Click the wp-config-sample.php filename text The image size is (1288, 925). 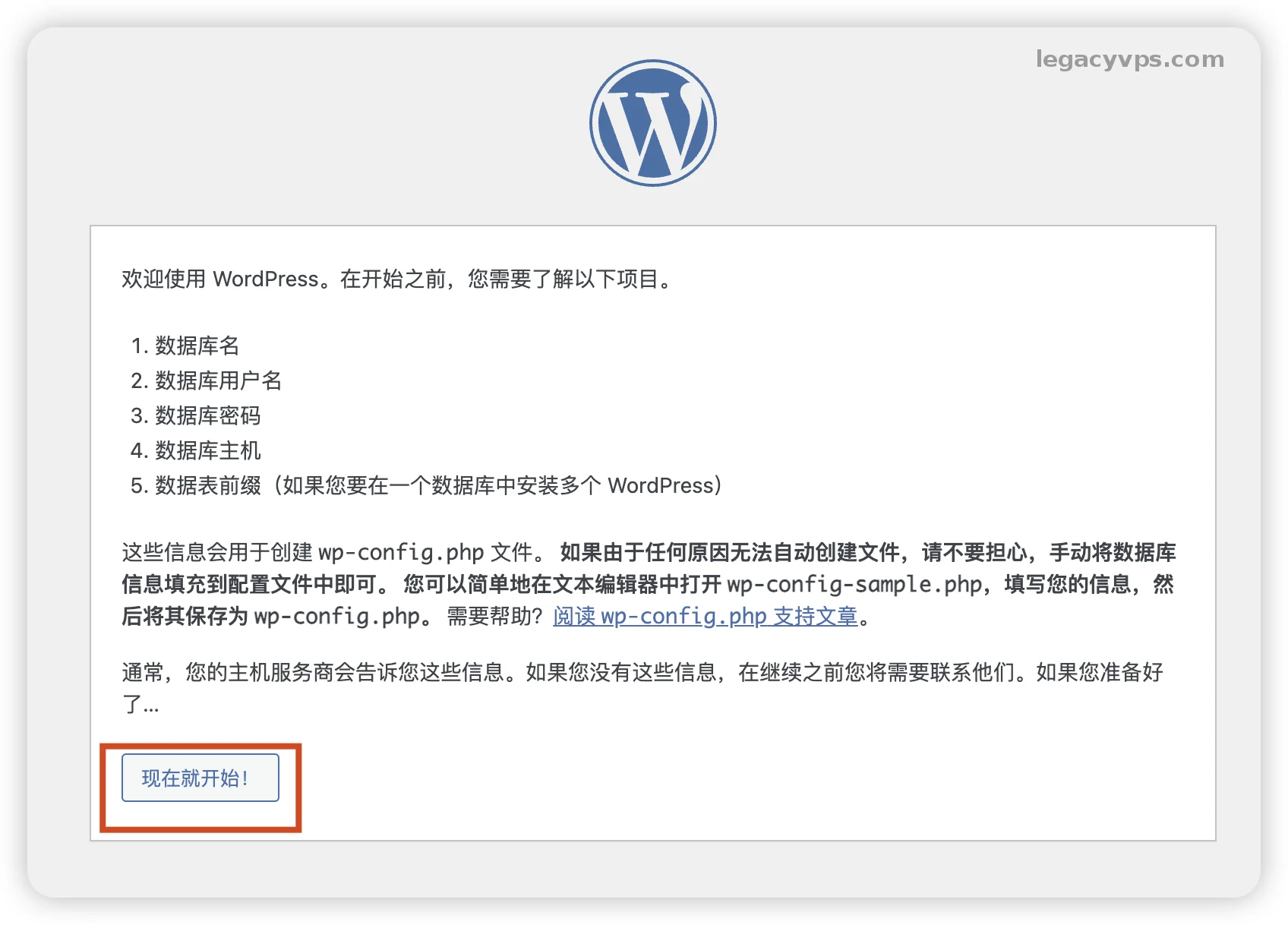click(x=854, y=584)
